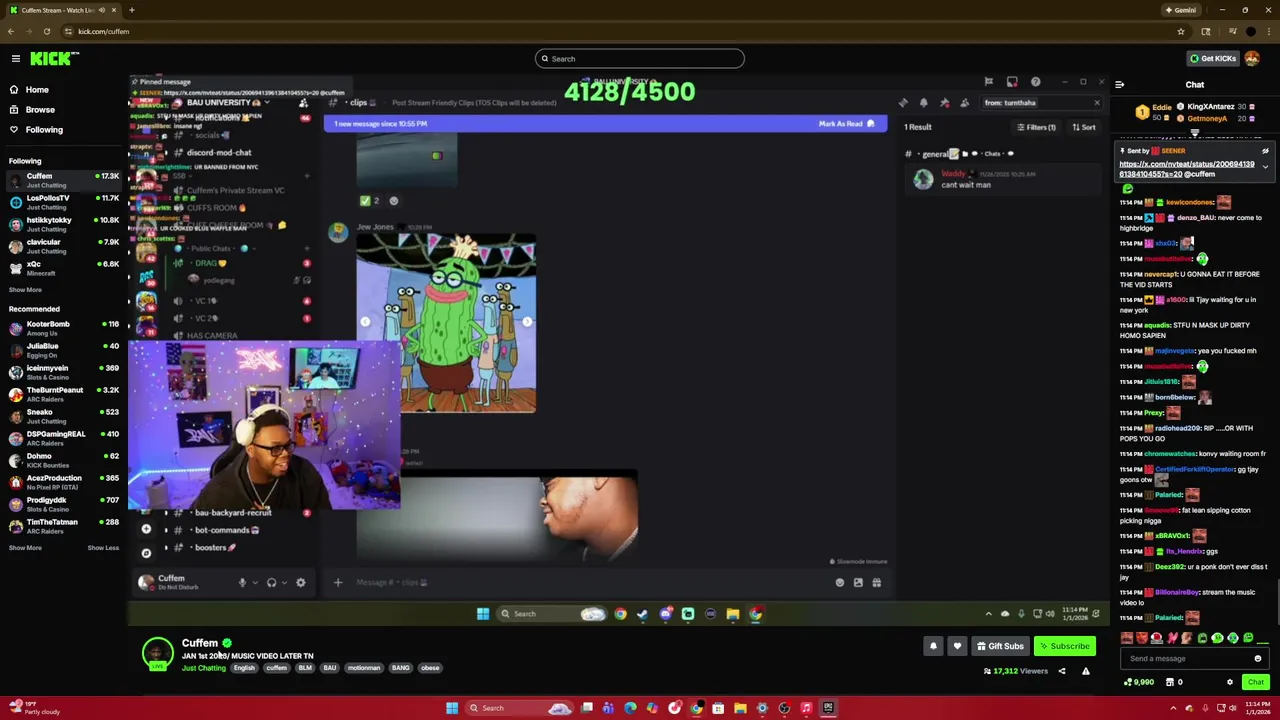Click Cuffem's channel avatar
Viewport: 1280px width, 720px height.
[x=157, y=654]
